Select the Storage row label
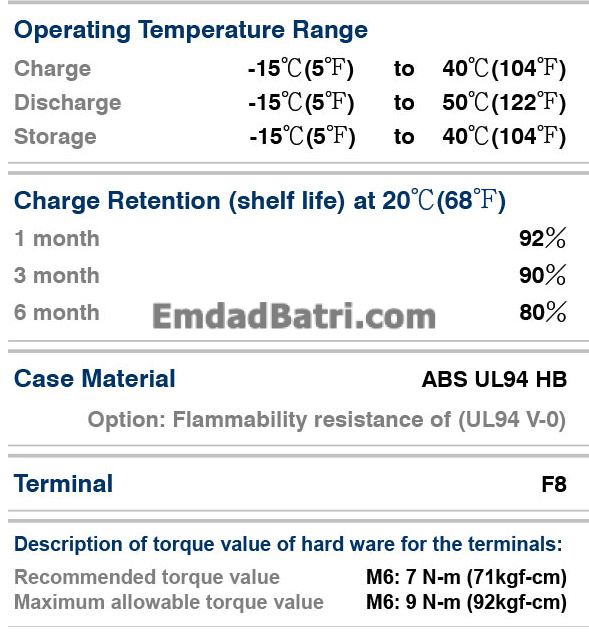The height and width of the screenshot is (633, 589). [x=55, y=136]
